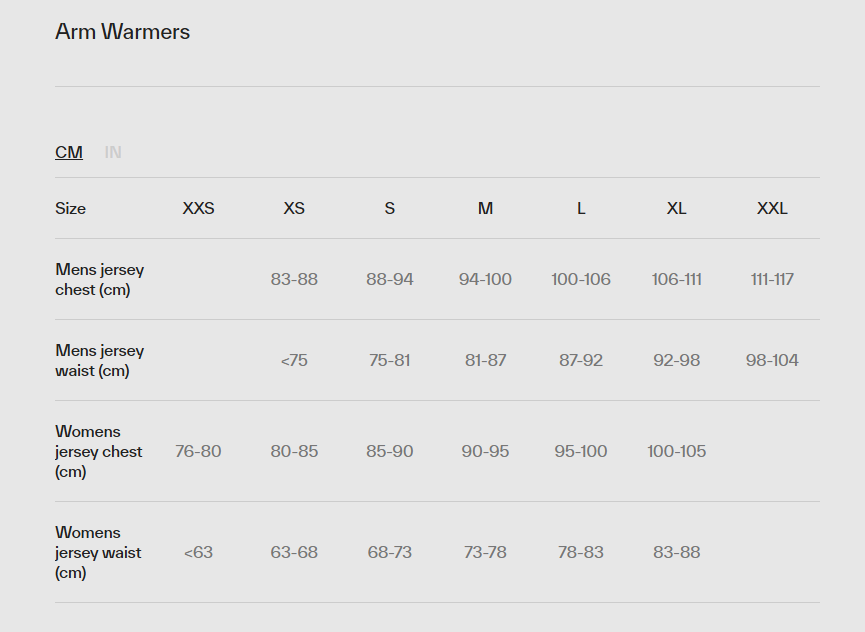
Task: Switch size units to IN
Action: (113, 152)
